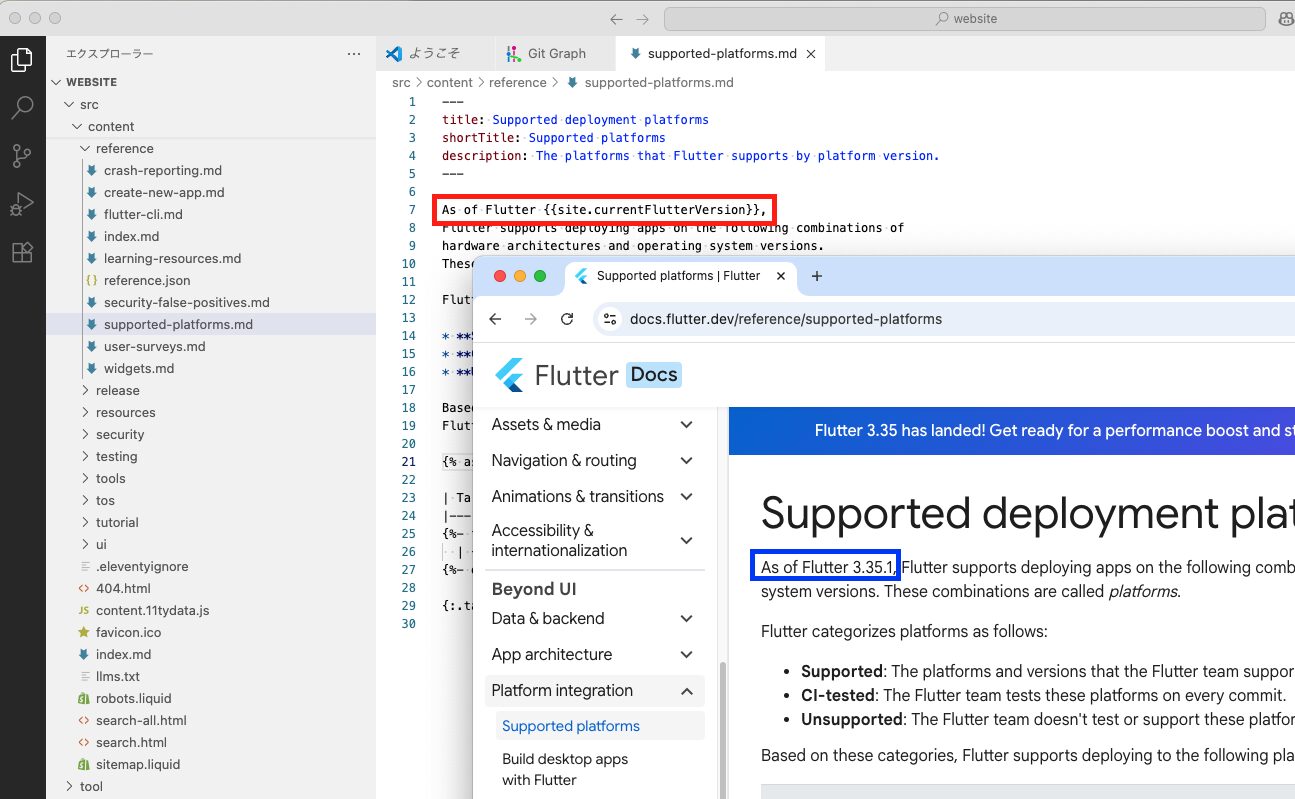The width and height of the screenshot is (1295, 799).
Task: Collapse the WEBSITE root folder
Action: coord(210,82)
